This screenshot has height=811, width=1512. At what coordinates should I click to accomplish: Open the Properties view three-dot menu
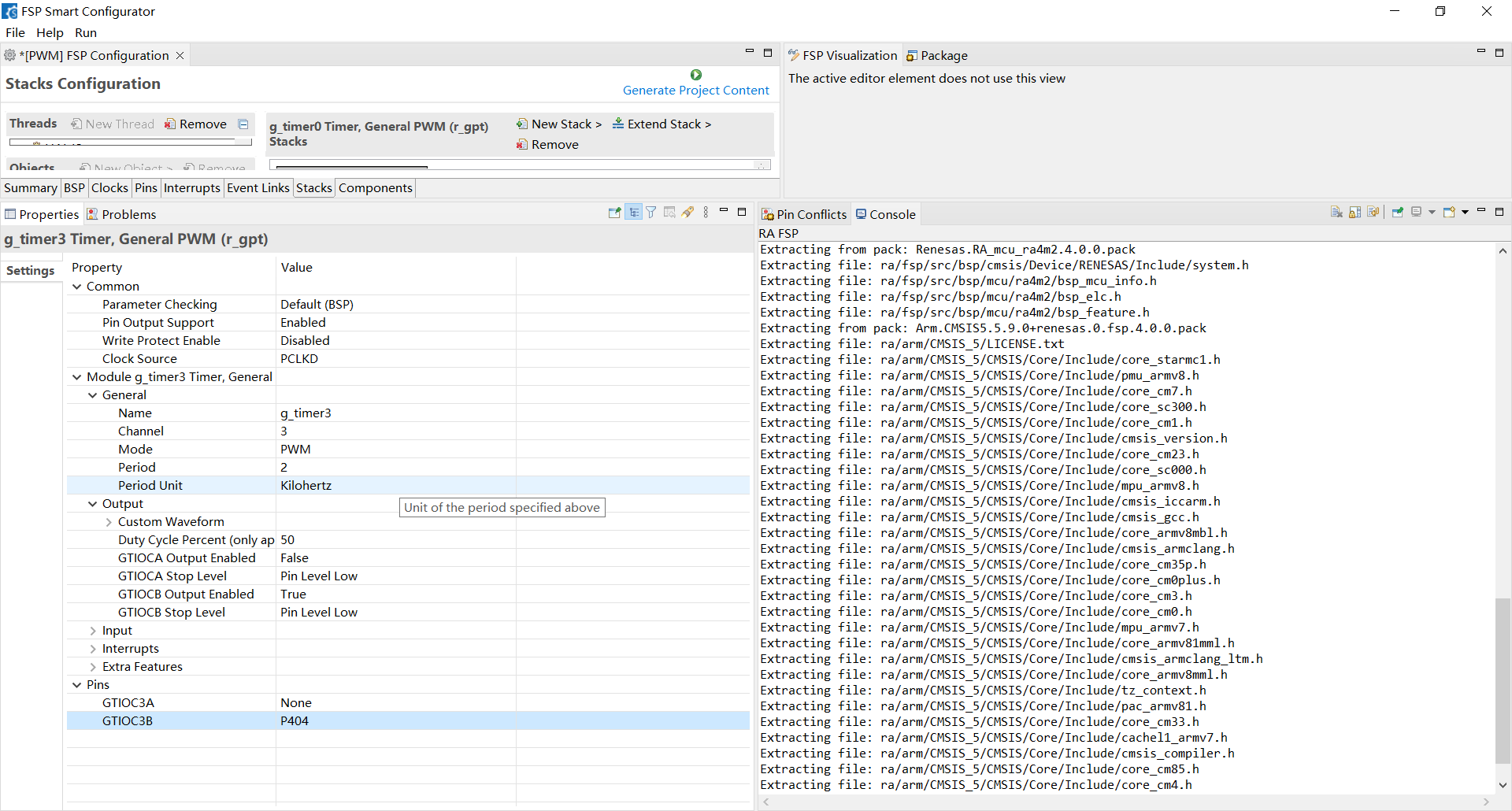pos(706,213)
